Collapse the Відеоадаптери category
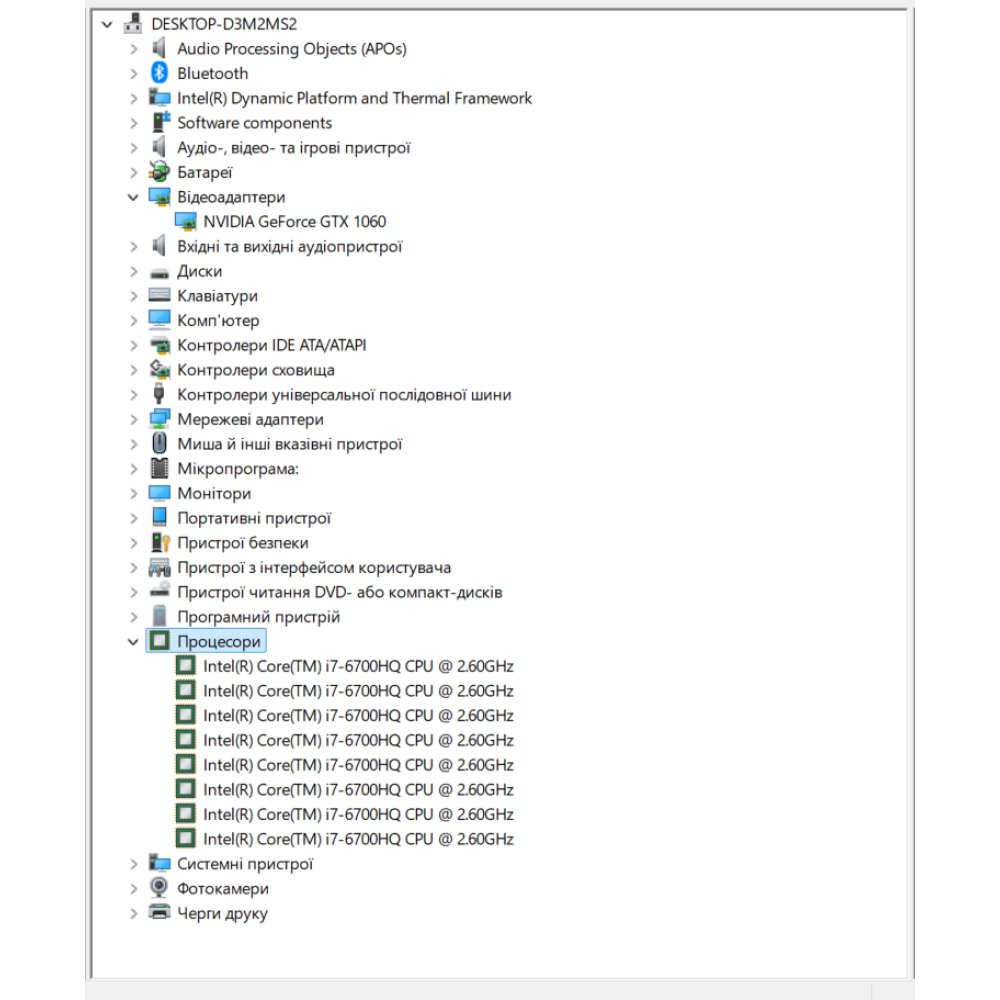 click(x=134, y=197)
